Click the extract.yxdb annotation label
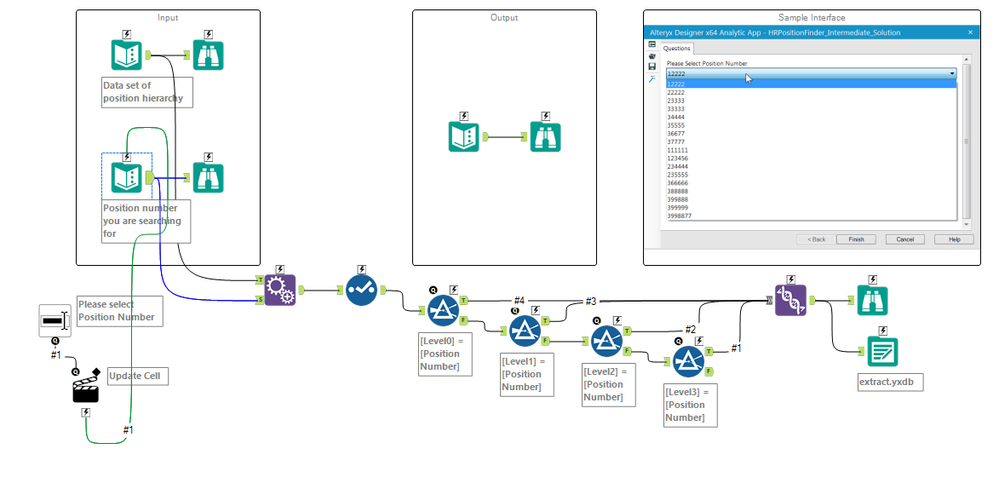Viewport: 999px width, 478px height. click(x=890, y=382)
